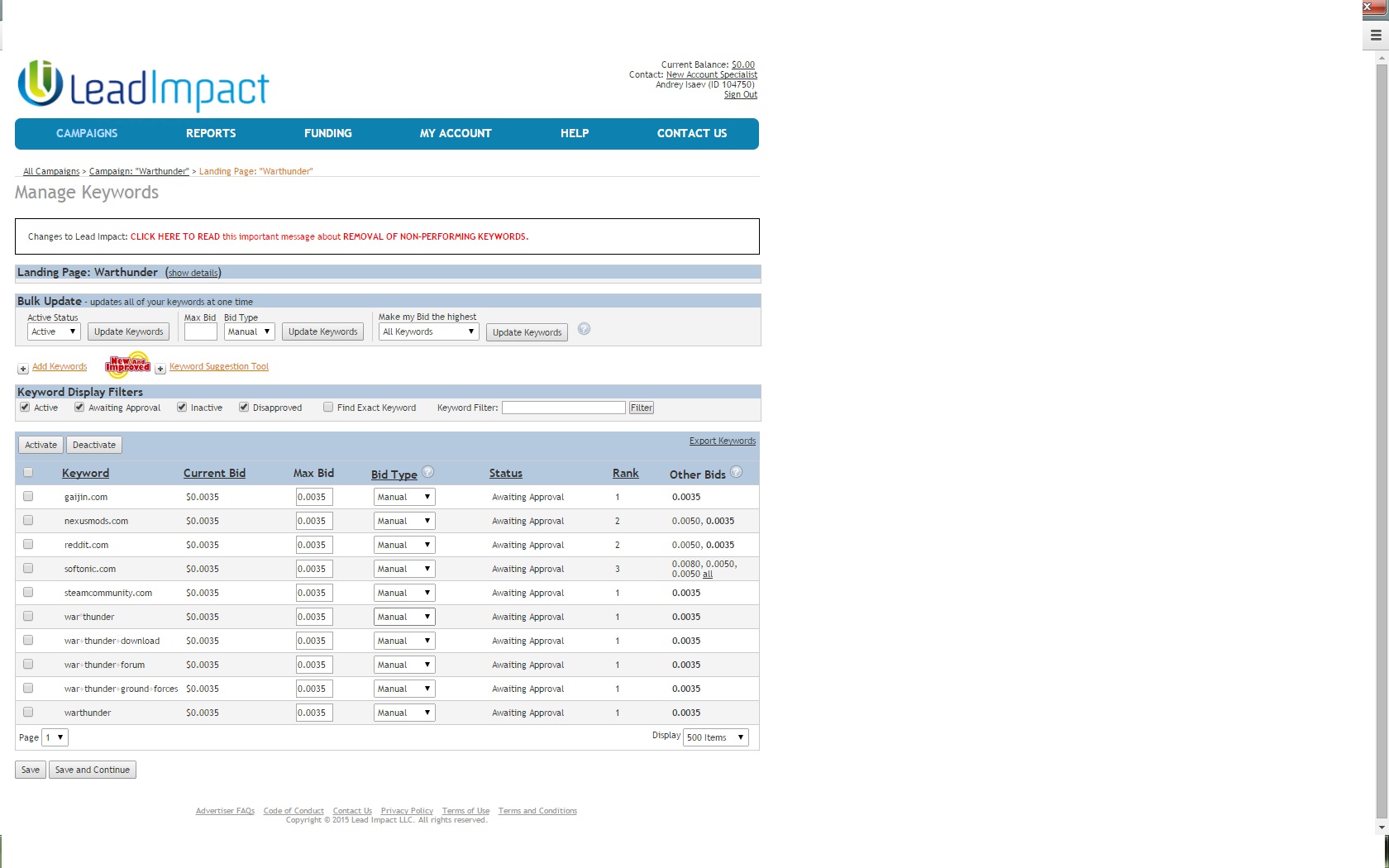Click the Privacy Policy footer link

[x=407, y=811]
